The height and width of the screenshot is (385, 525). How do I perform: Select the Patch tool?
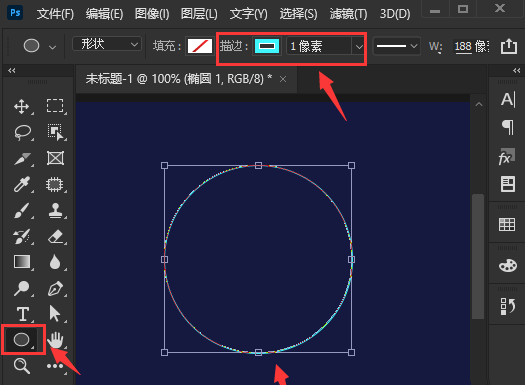click(55, 184)
